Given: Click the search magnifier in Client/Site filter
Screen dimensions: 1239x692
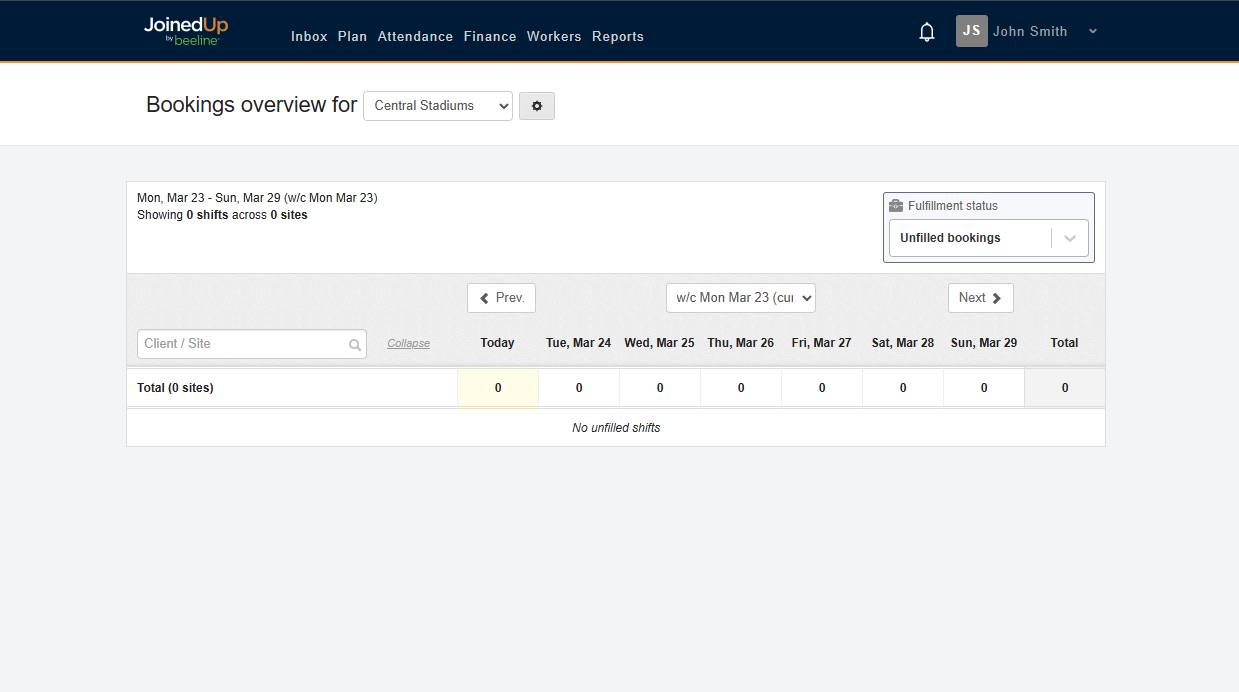Looking at the screenshot, I should pyautogui.click(x=355, y=344).
